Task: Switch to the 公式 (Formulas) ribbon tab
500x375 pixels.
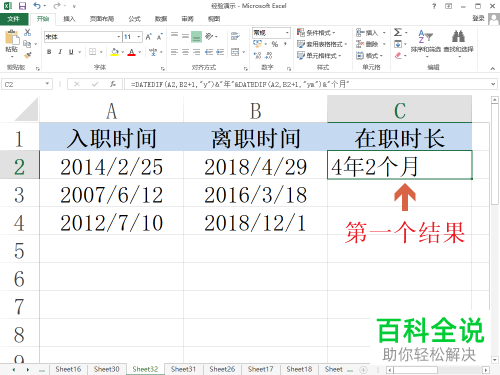Action: 135,19
